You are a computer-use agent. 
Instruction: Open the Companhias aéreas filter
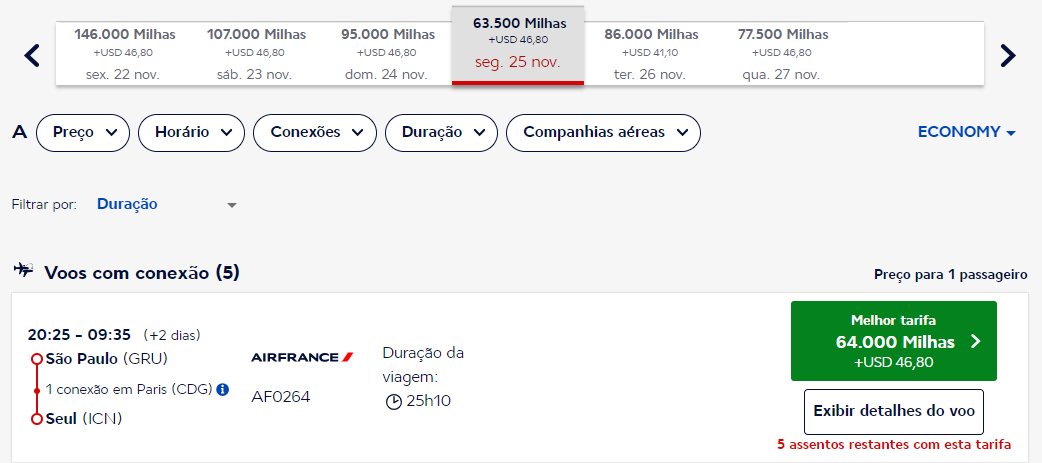coord(603,132)
